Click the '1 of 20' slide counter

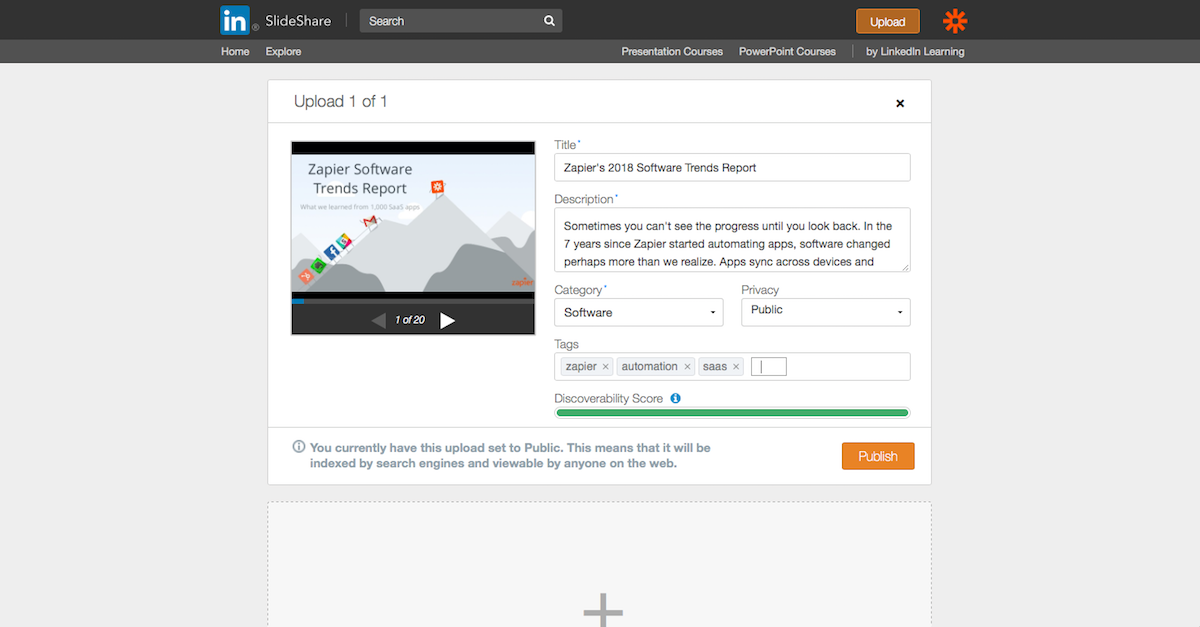[x=410, y=320]
